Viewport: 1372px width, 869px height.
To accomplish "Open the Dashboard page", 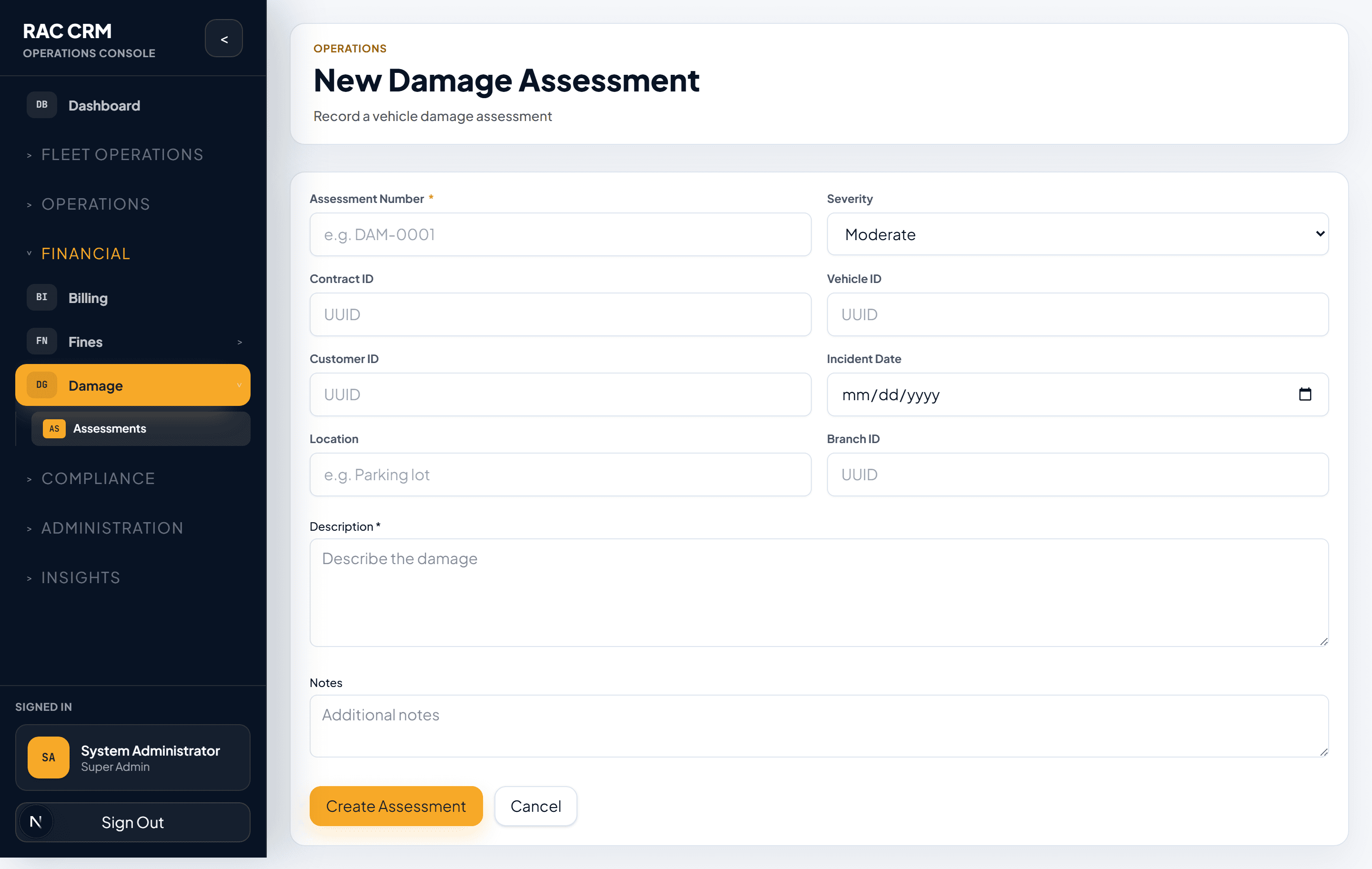I will coord(133,105).
